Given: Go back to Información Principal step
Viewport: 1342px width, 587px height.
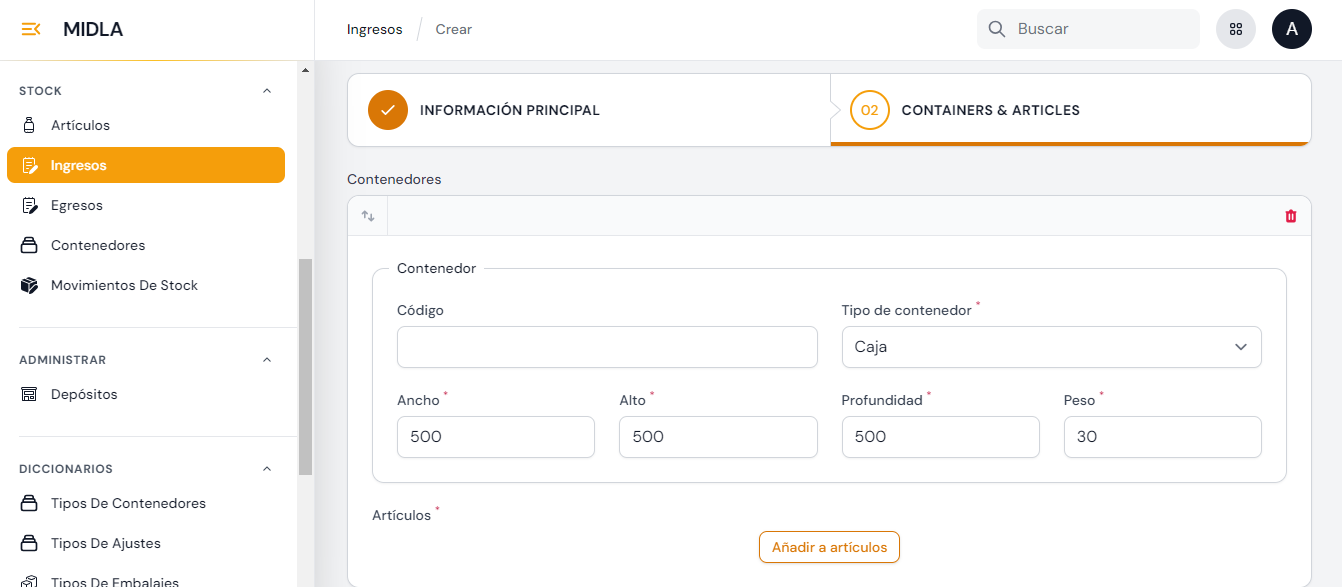Looking at the screenshot, I should pyautogui.click(x=509, y=110).
